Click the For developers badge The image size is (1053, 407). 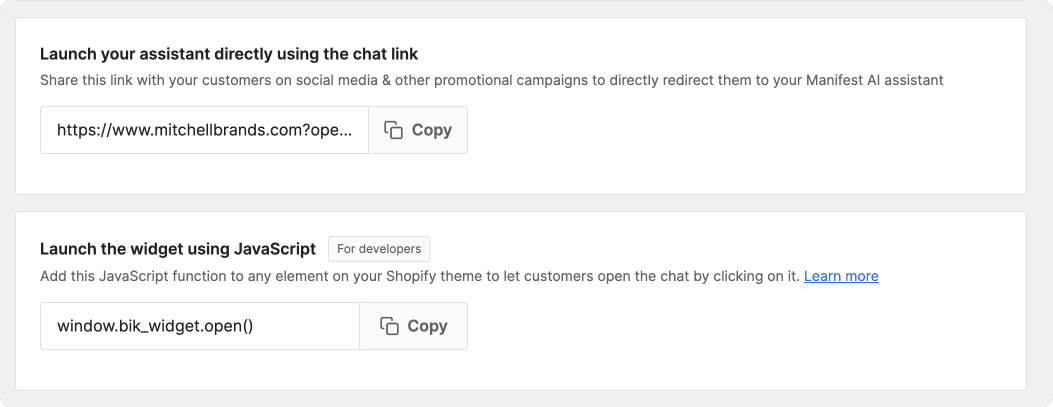pyautogui.click(x=379, y=248)
